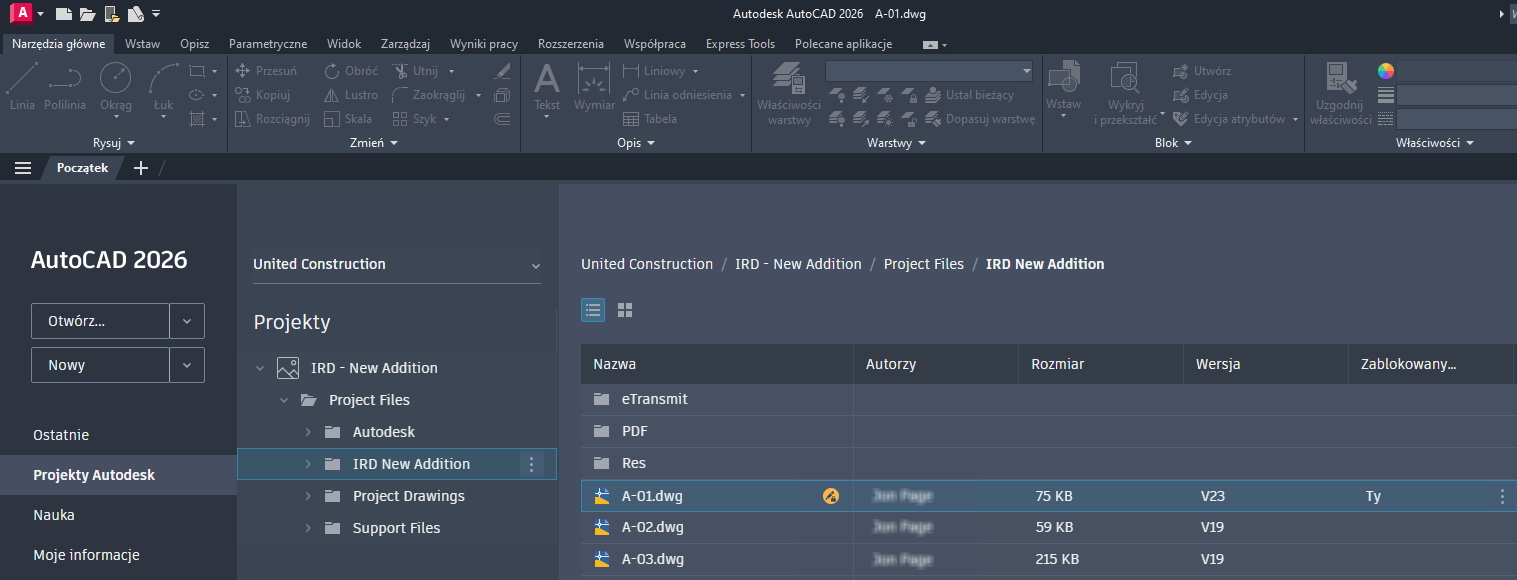Click the Otwórz... button
Screen dimensions: 1517x580
[100, 322]
